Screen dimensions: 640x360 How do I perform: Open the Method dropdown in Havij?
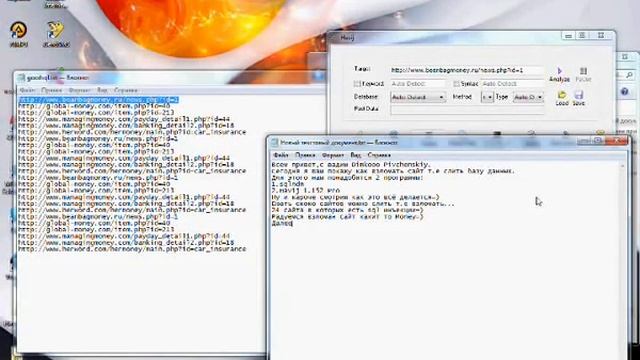(x=487, y=97)
